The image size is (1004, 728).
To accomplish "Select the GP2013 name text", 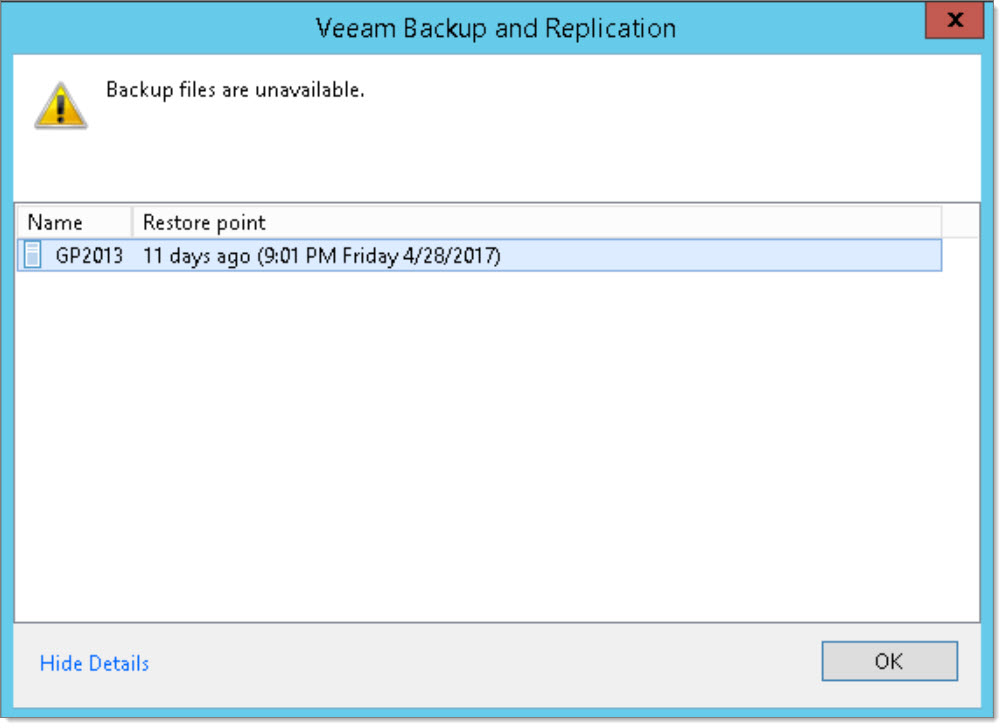I will coord(89,256).
